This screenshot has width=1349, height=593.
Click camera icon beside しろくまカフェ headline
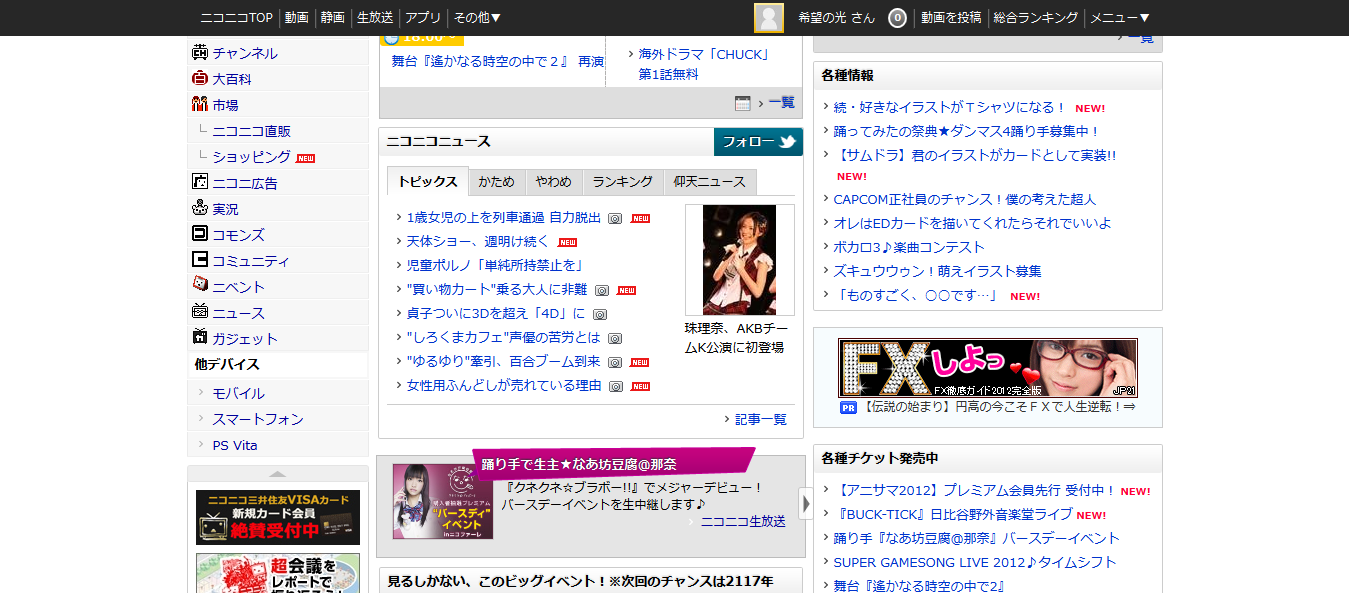tap(616, 338)
